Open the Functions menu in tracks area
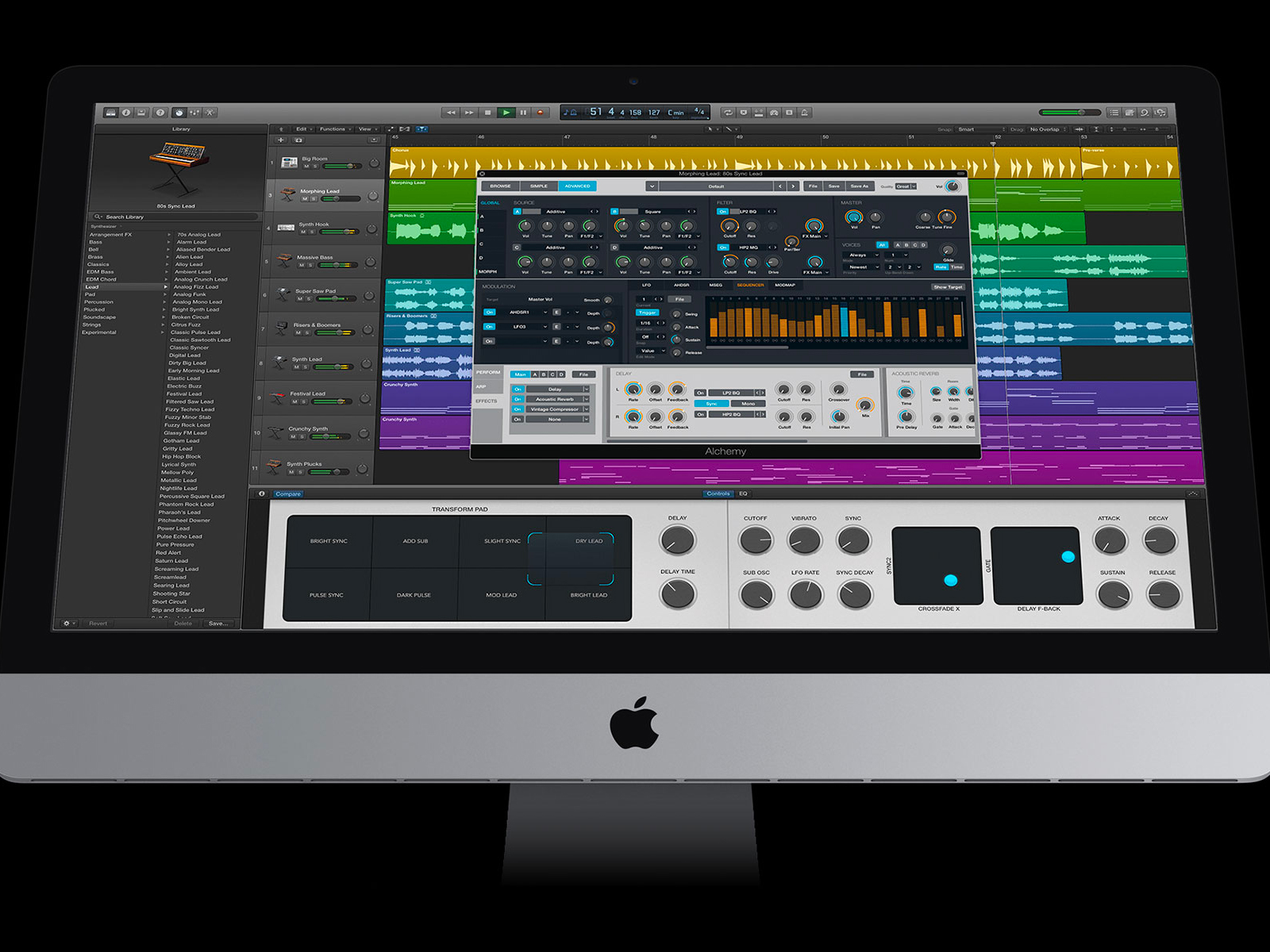Screen dimensions: 1270x952 click(334, 129)
